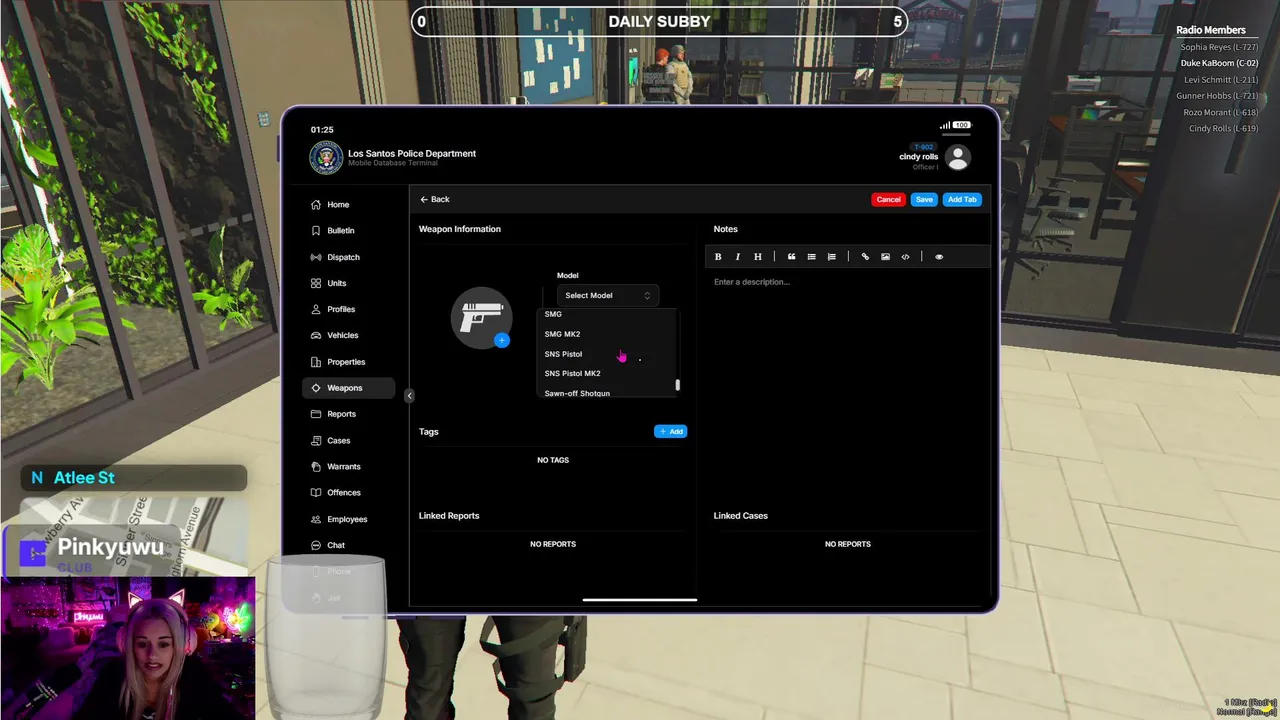Pick the plain SNS Pistol model
1280x720 pixels.
tap(563, 354)
